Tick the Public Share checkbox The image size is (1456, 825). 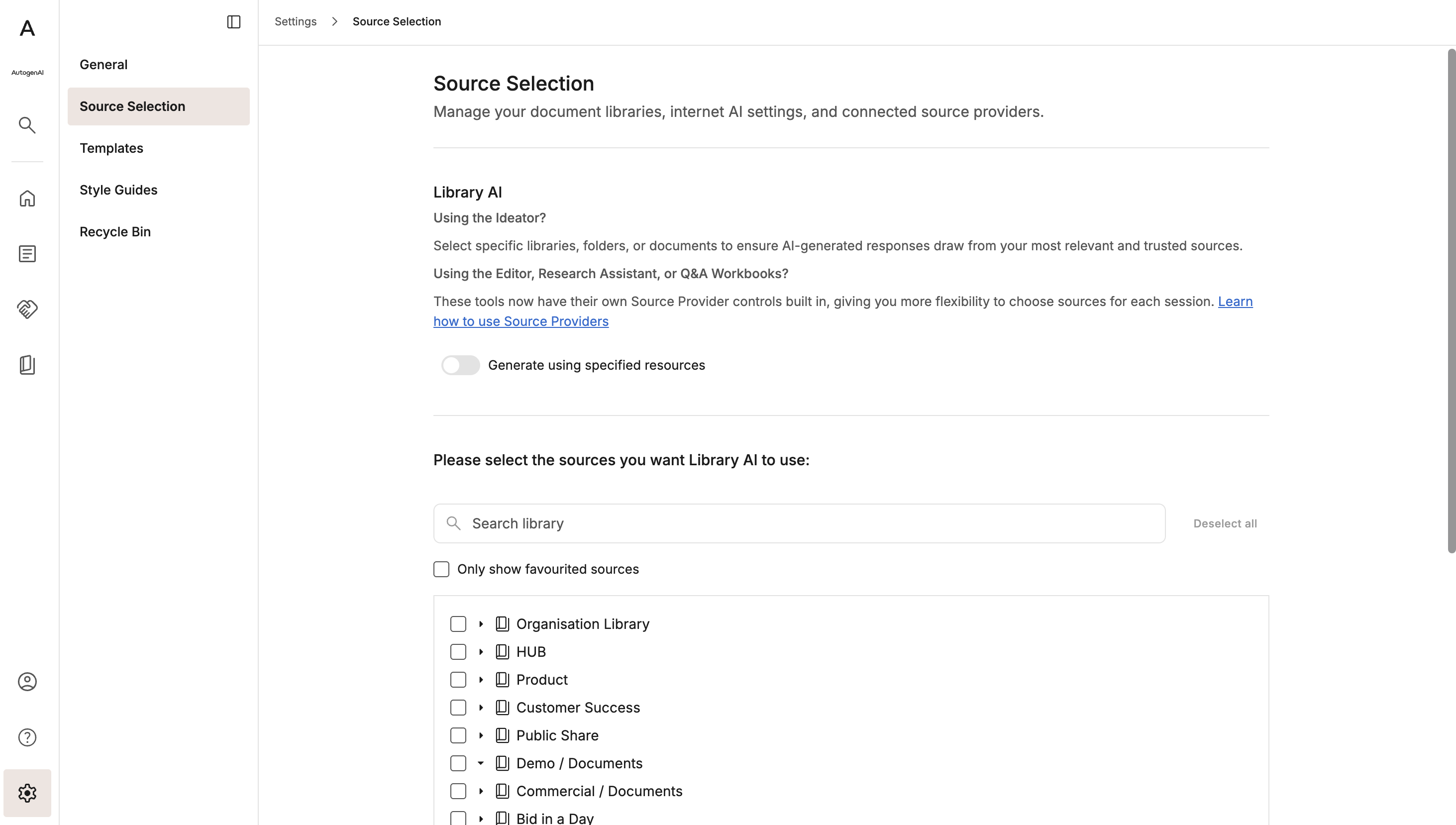[x=458, y=735]
